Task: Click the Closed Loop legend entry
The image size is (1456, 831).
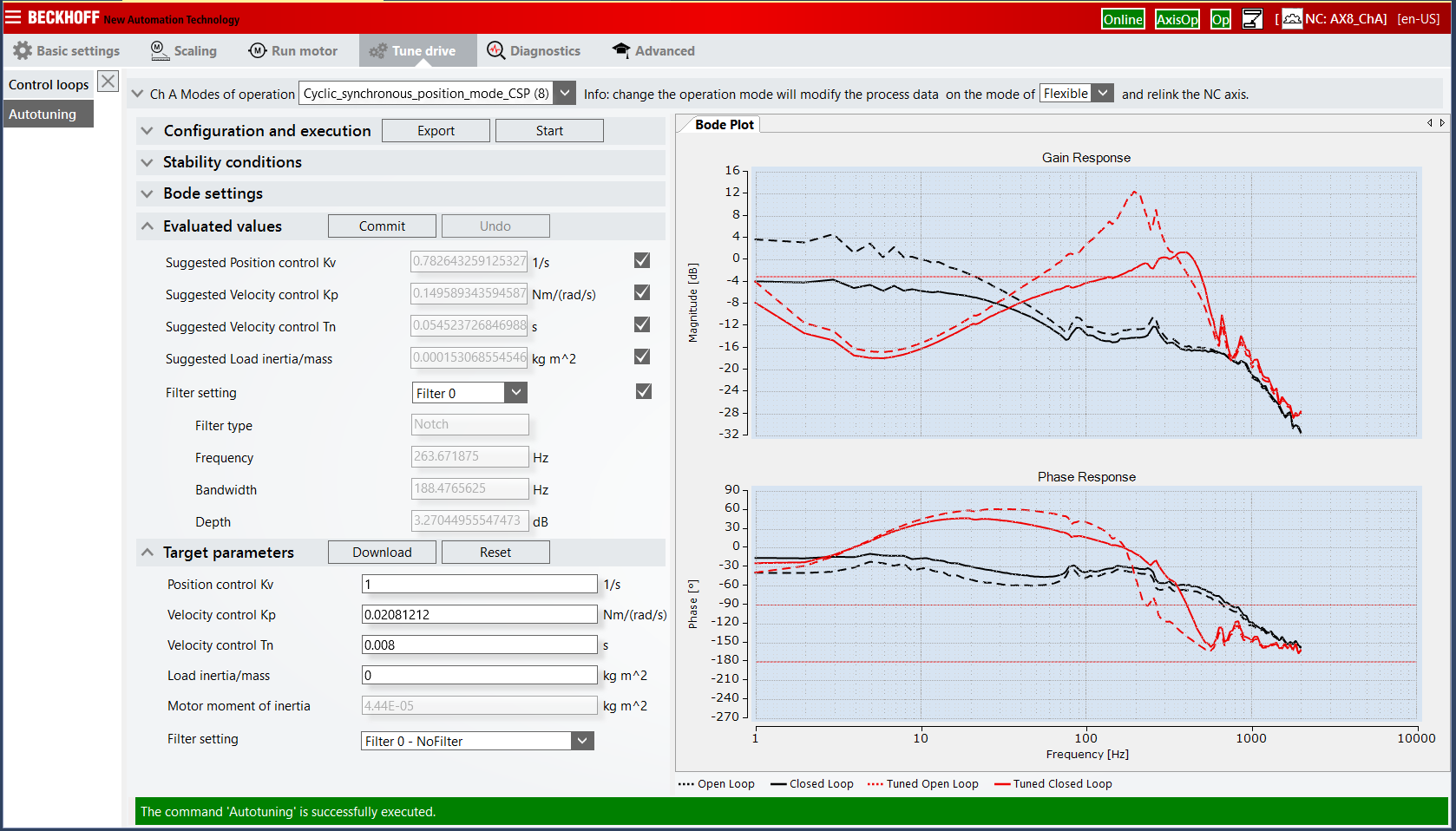Action: tap(812, 784)
